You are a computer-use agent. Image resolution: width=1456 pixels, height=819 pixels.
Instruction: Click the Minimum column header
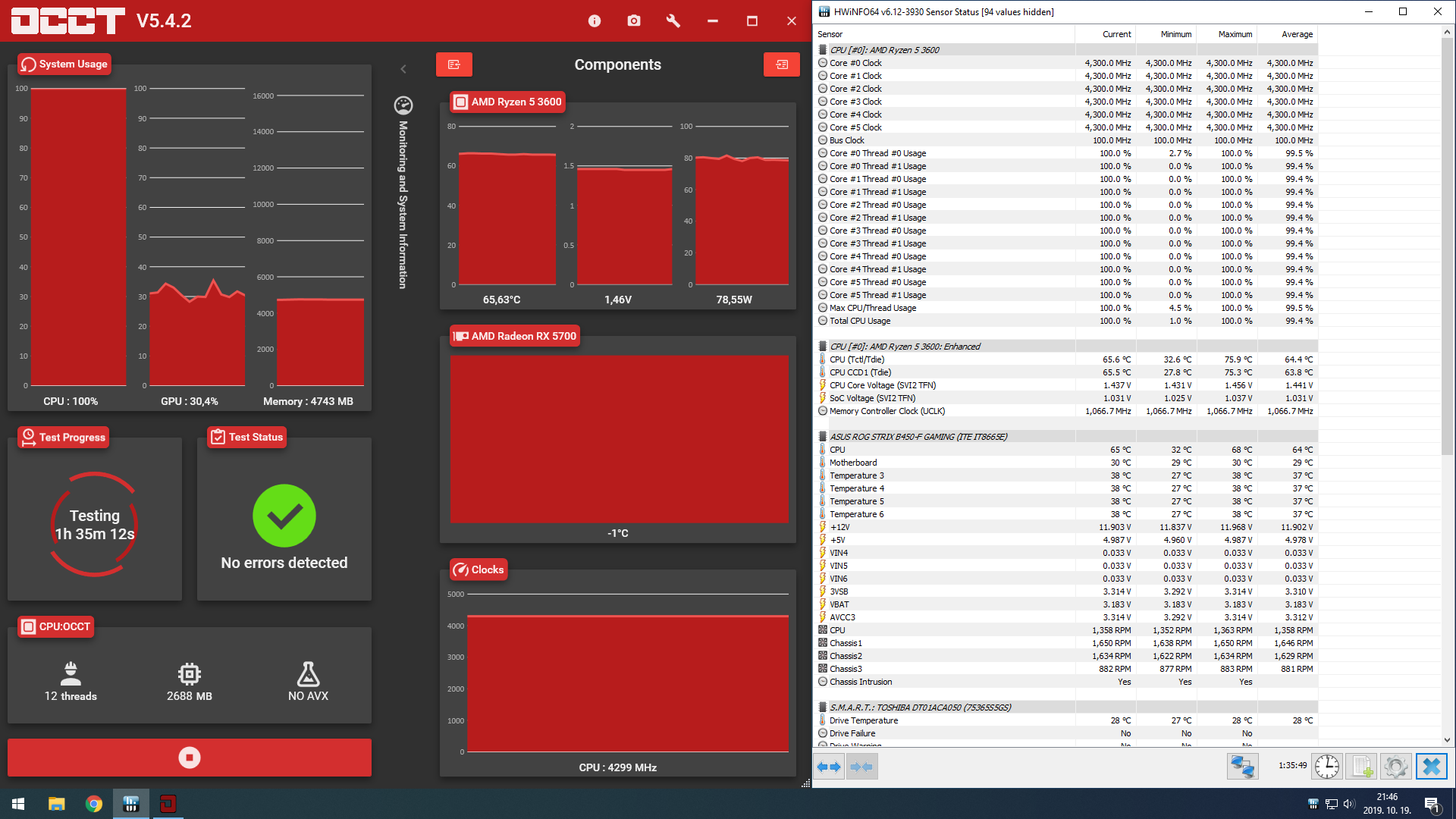pyautogui.click(x=1166, y=34)
